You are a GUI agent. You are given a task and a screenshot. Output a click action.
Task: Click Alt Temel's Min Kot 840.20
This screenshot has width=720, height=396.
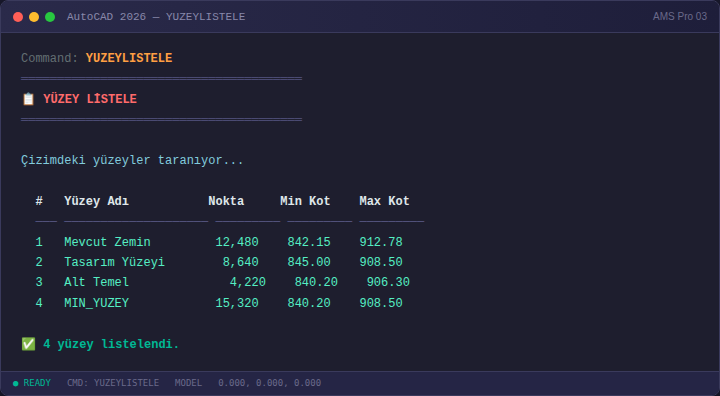pos(316,282)
